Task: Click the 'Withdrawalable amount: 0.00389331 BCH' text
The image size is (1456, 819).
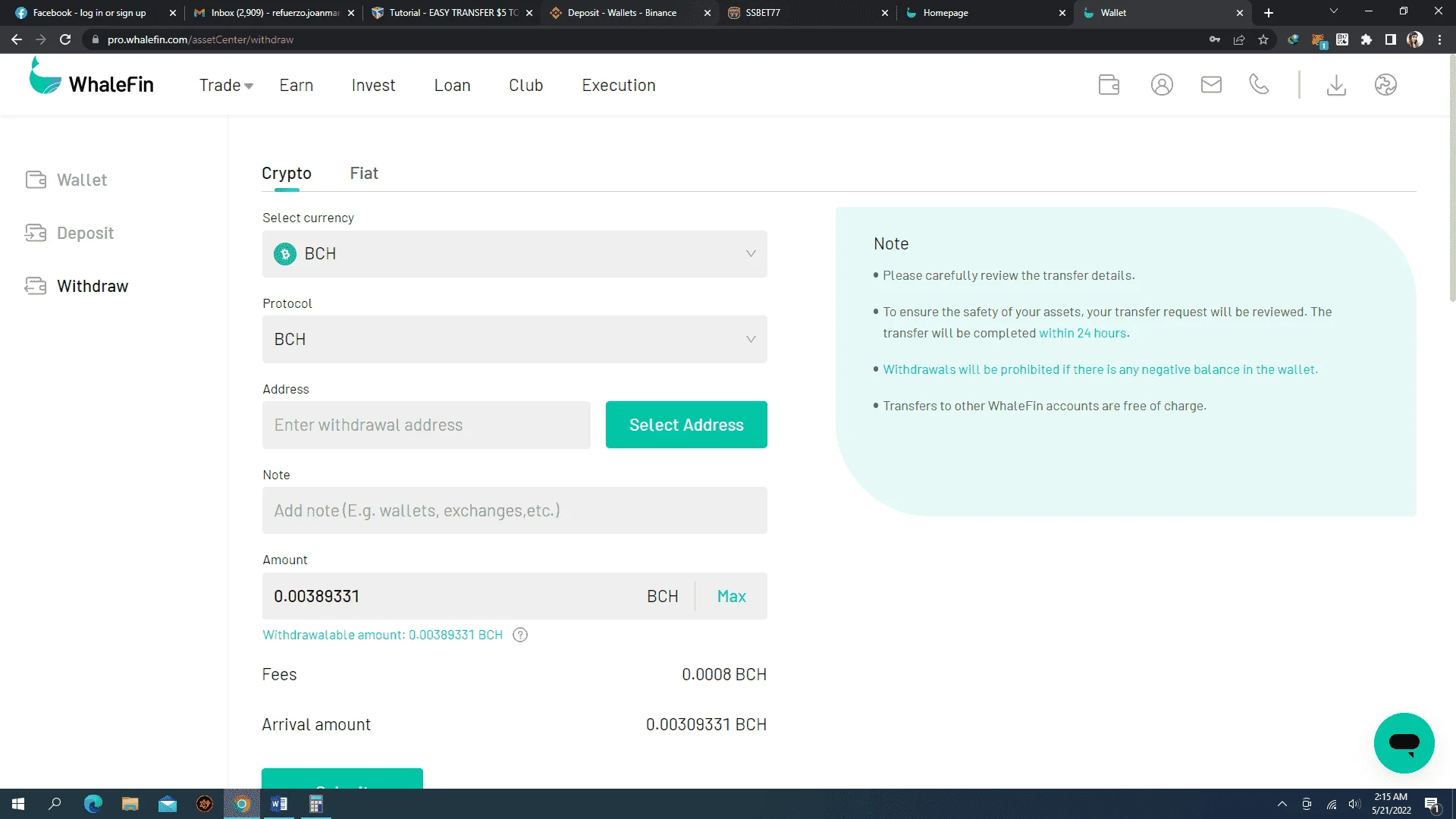Action: point(382,635)
